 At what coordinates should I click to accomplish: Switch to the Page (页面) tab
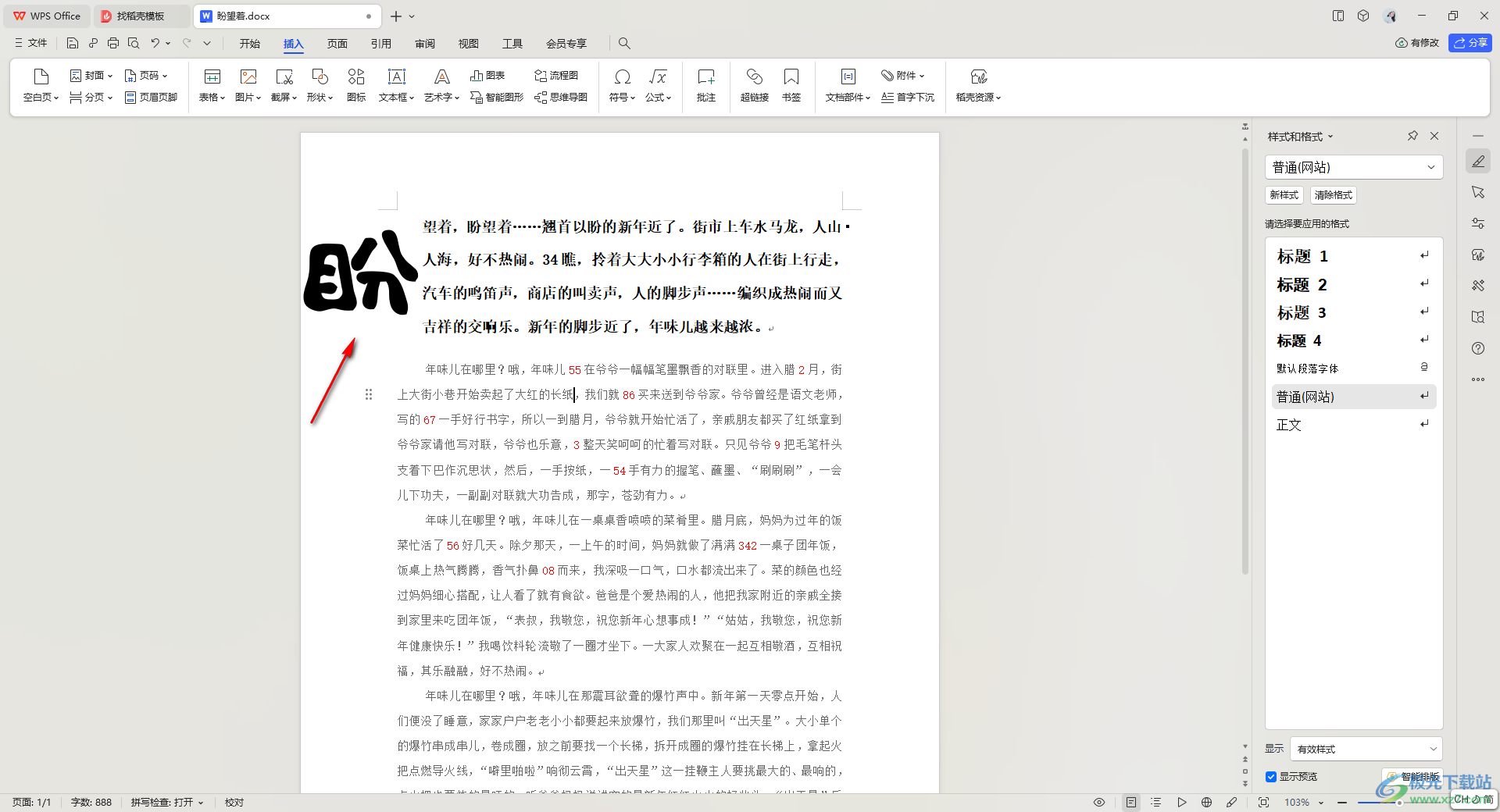point(337,44)
